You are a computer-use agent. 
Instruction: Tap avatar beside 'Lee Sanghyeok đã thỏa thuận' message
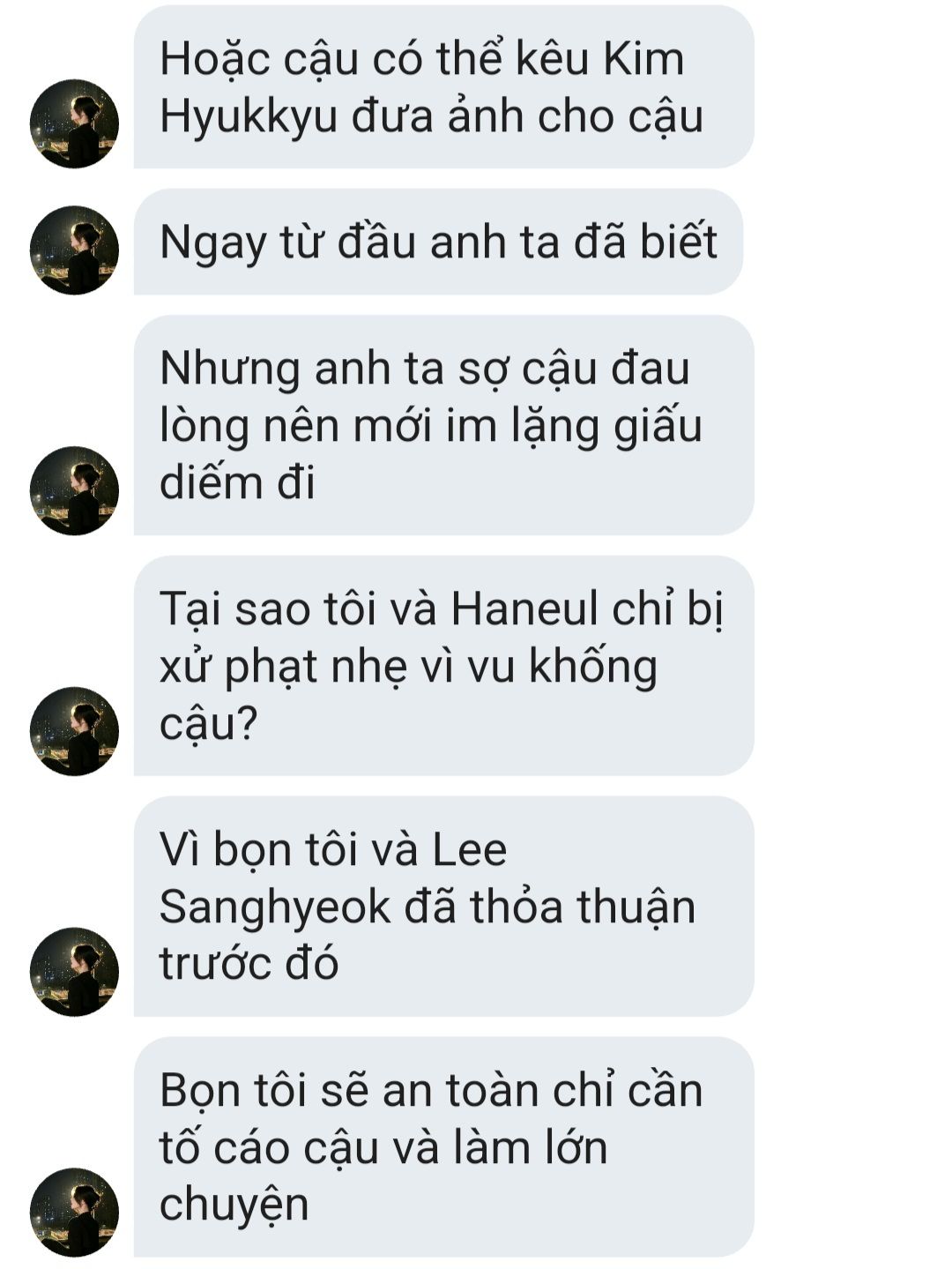coord(74,972)
